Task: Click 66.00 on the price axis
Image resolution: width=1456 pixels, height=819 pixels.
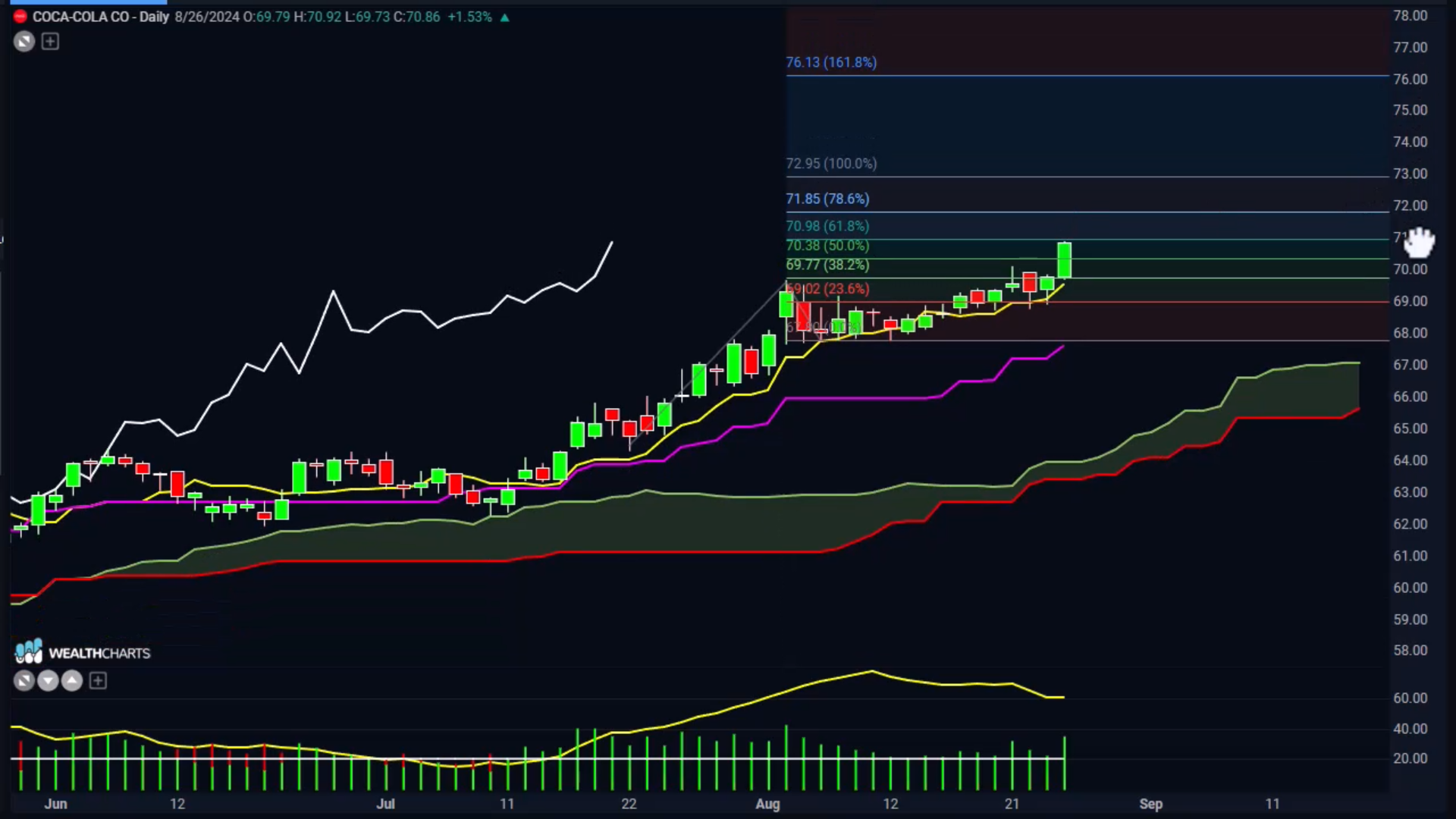Action: 1410,397
